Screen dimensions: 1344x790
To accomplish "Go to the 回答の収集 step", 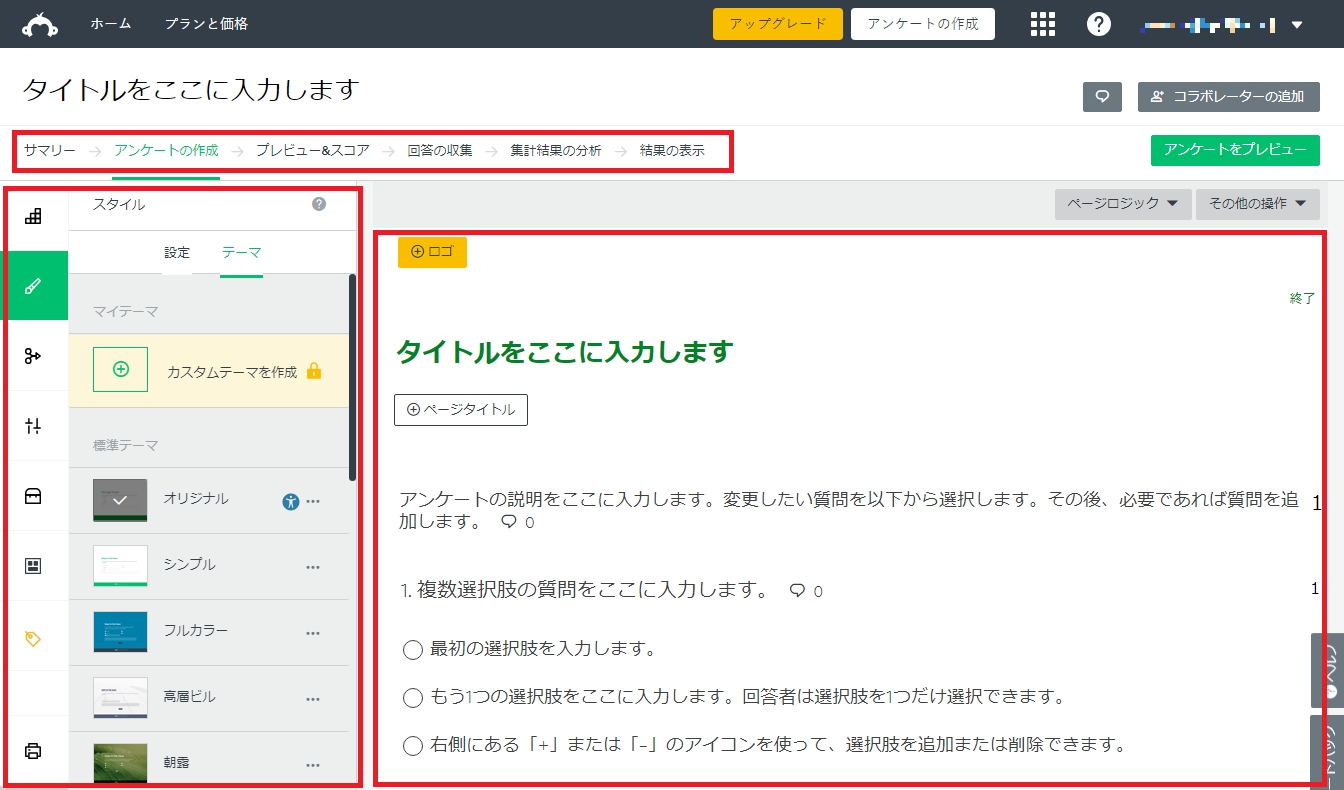I will coord(440,151).
